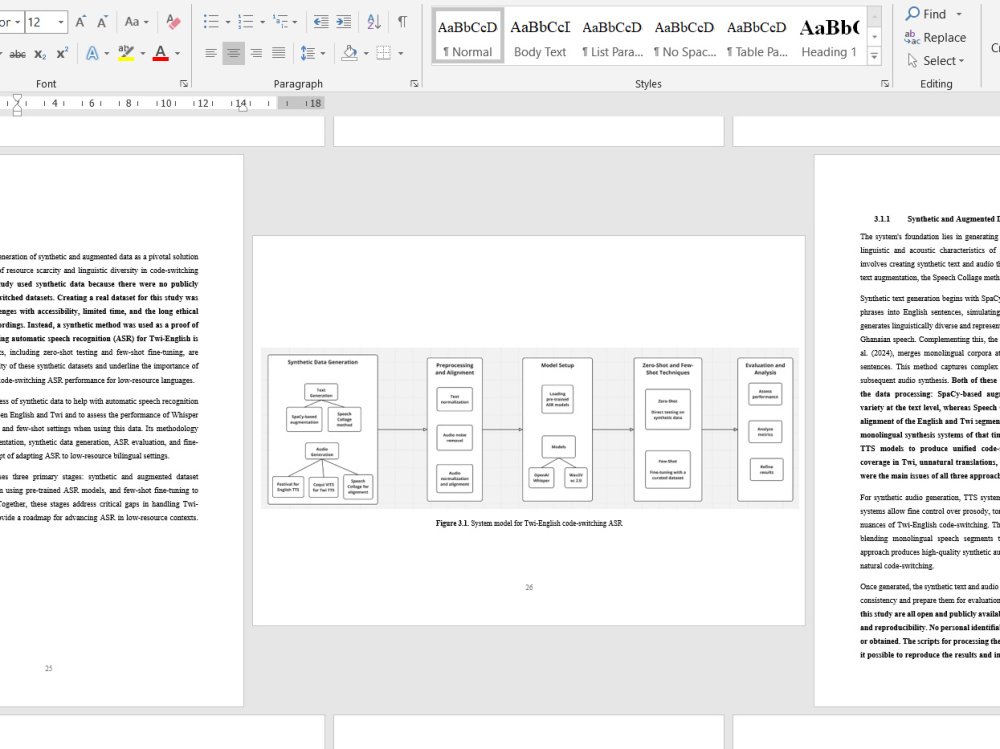The width and height of the screenshot is (1000, 749).
Task: Click the first-line indent marker on ruler
Action: pos(17,98)
